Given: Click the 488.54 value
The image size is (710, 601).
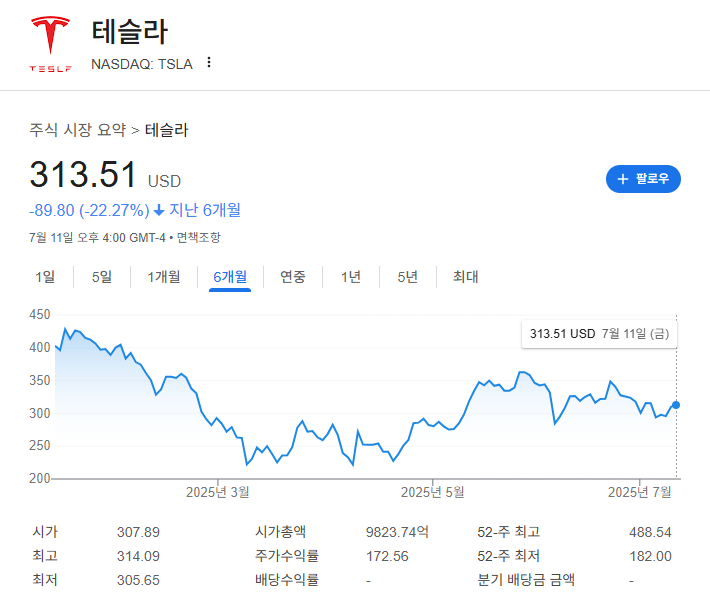Looking at the screenshot, I should (650, 532).
